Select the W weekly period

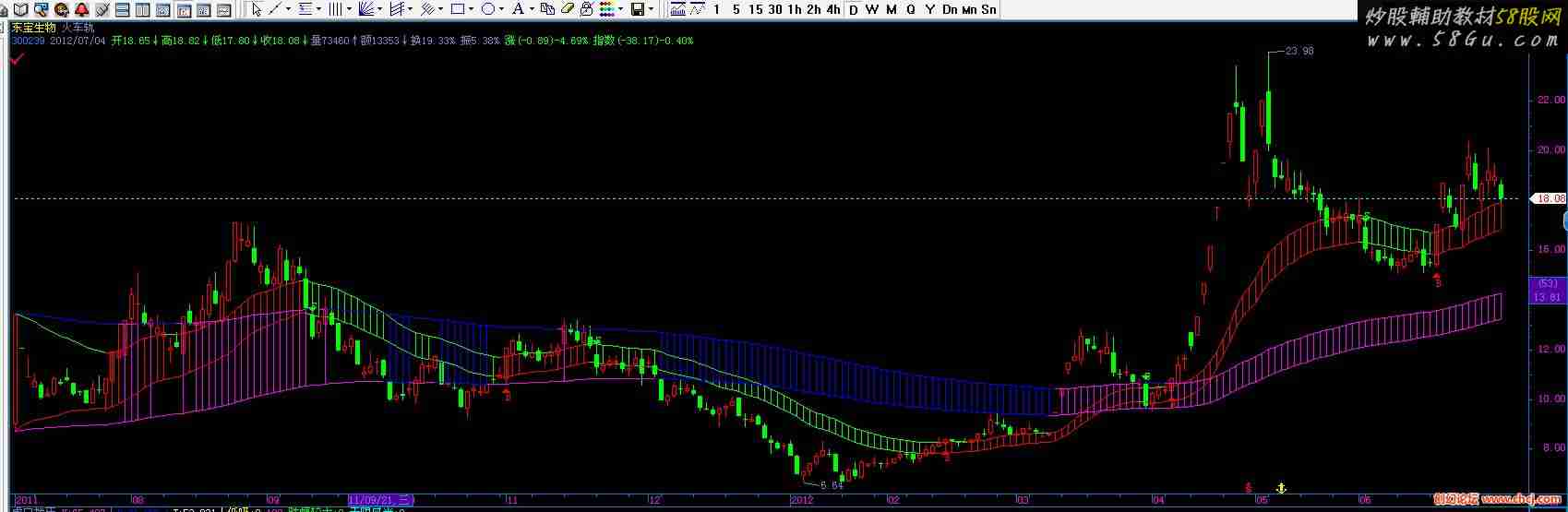(x=872, y=9)
